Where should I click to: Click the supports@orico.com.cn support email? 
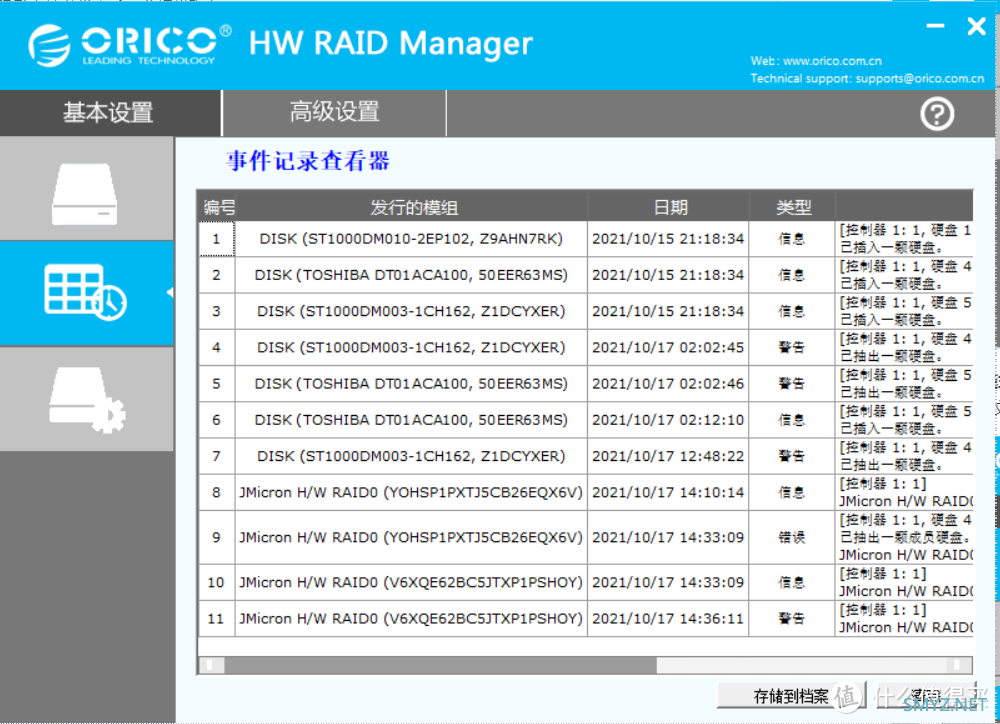[x=920, y=78]
